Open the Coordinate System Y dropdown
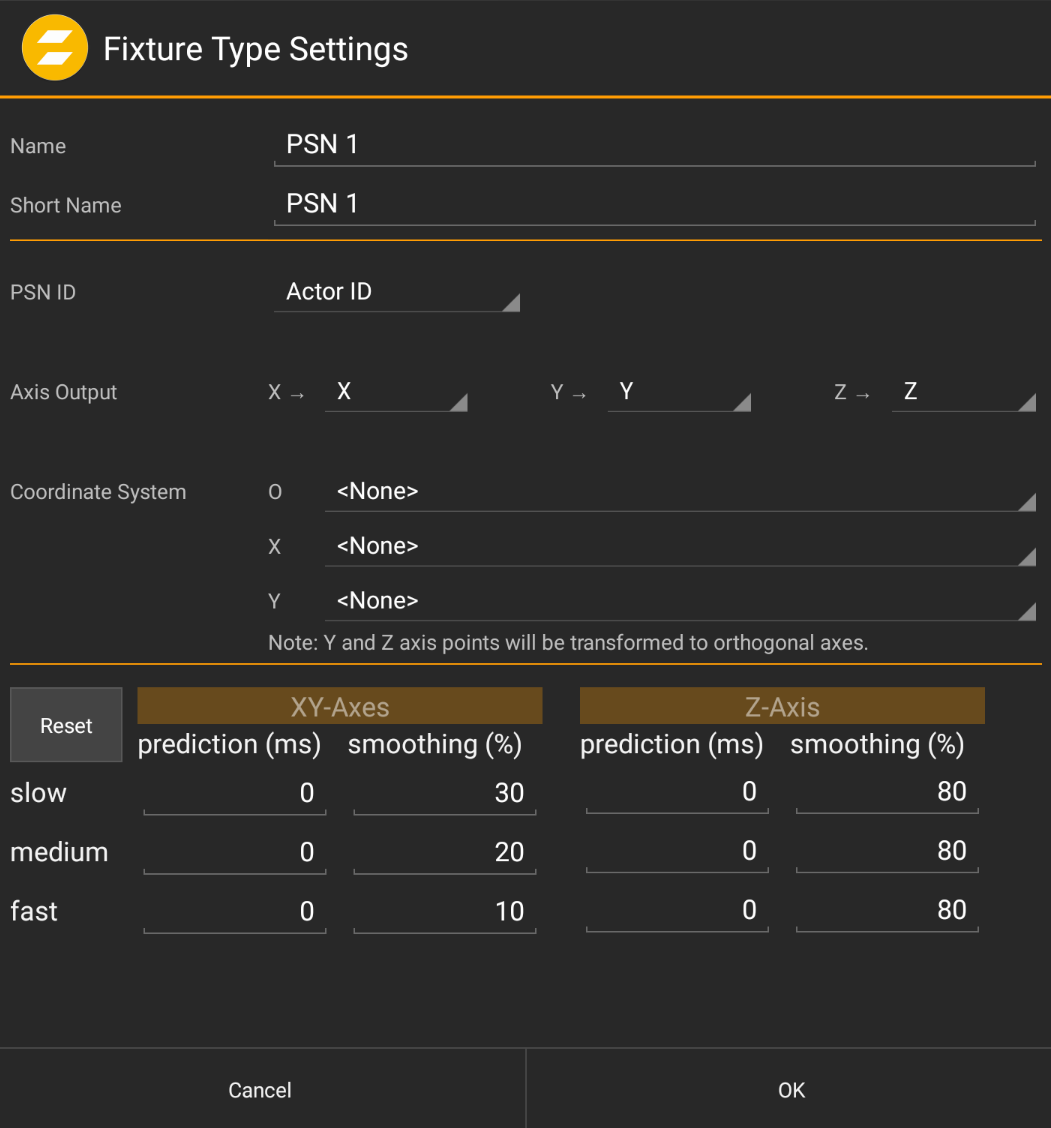The image size is (1051, 1128). tap(680, 600)
